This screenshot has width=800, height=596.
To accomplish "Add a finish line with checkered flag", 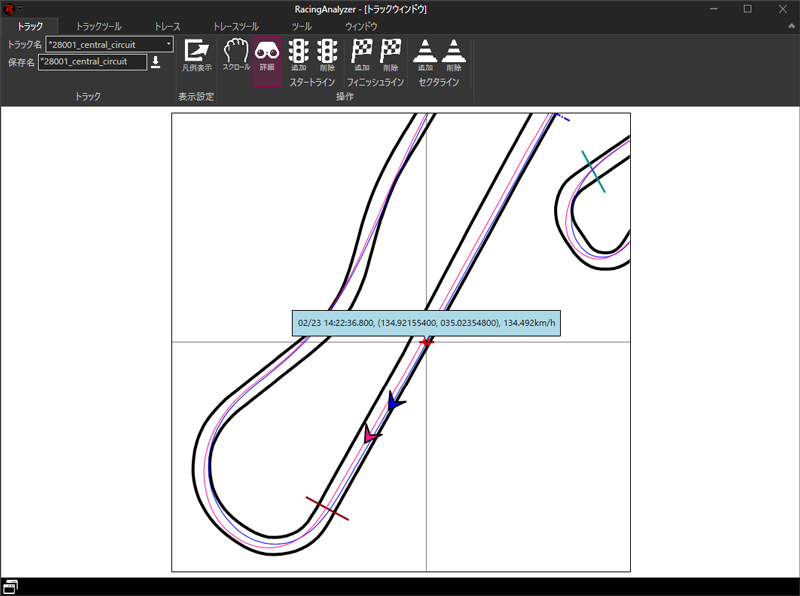I will [x=361, y=54].
